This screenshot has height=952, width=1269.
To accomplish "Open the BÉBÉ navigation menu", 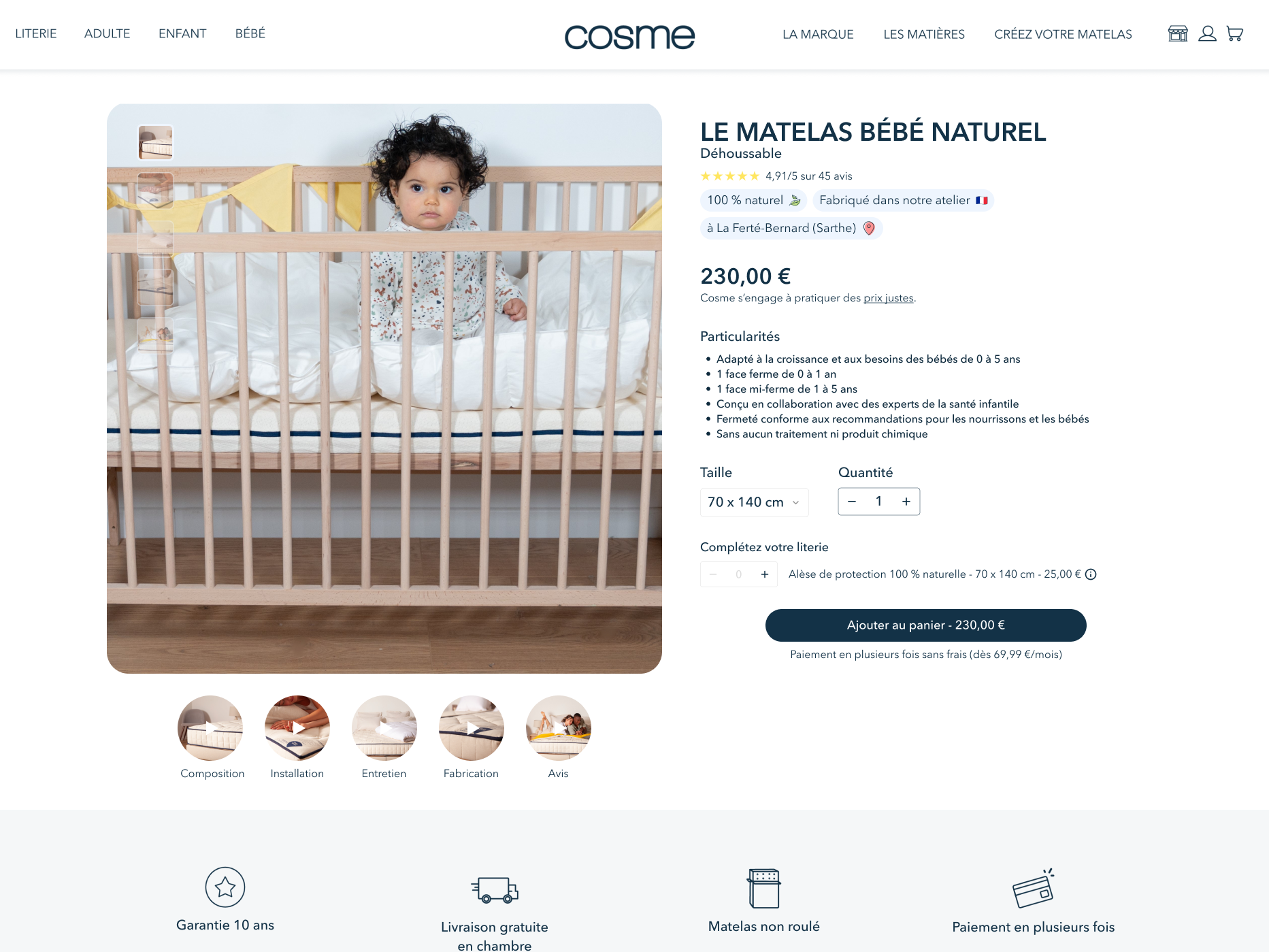I will [250, 33].
